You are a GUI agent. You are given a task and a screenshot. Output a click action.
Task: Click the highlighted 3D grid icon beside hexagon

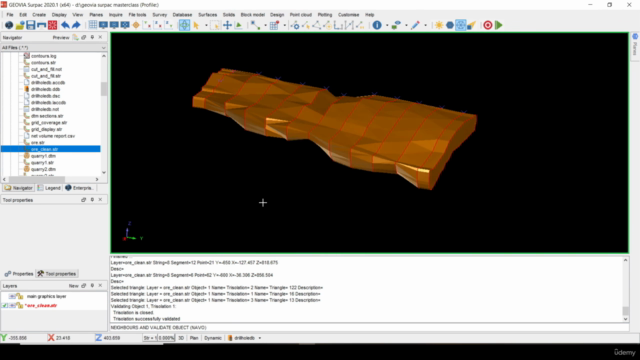click(x=460, y=25)
